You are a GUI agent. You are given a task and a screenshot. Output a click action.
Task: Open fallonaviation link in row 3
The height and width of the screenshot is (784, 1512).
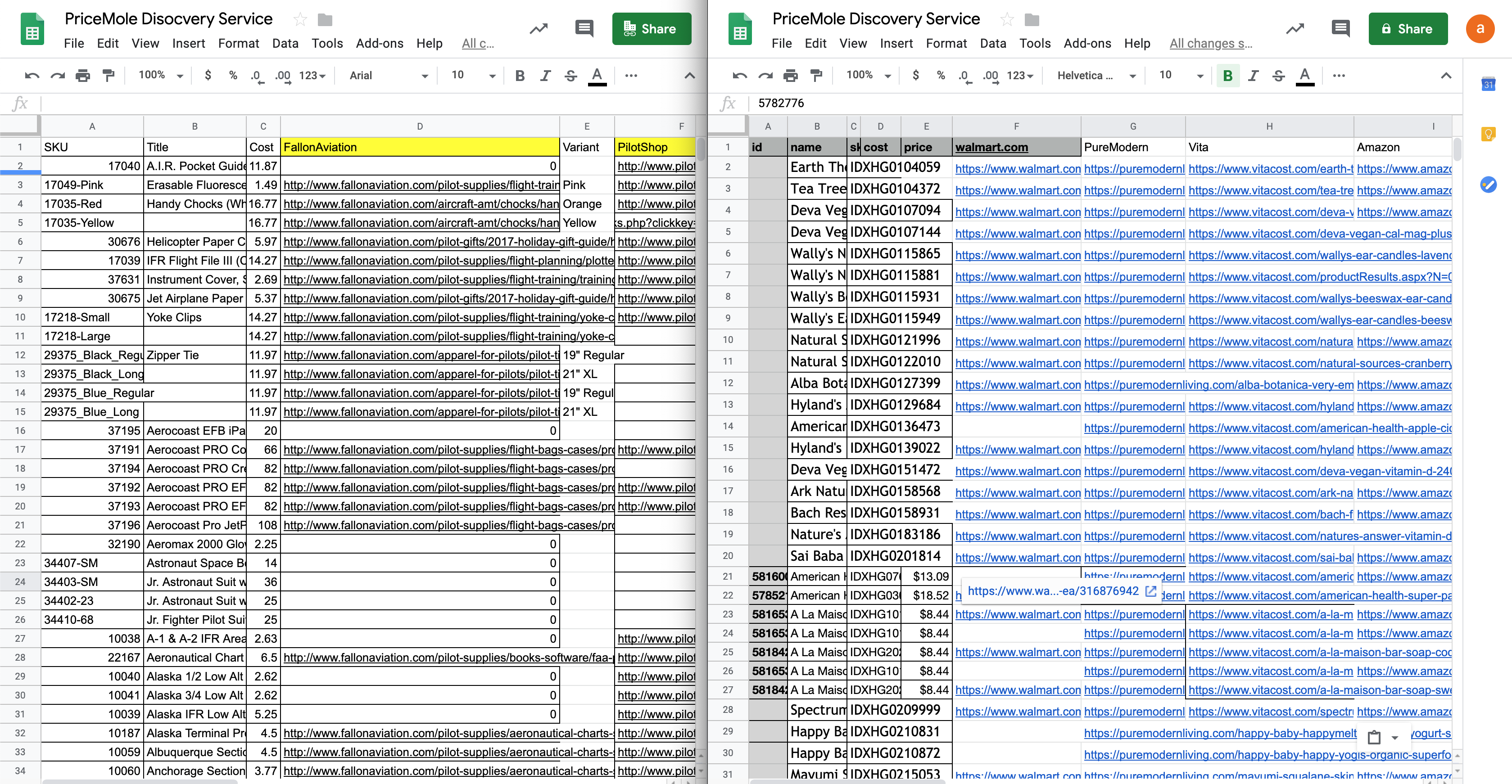[421, 185]
